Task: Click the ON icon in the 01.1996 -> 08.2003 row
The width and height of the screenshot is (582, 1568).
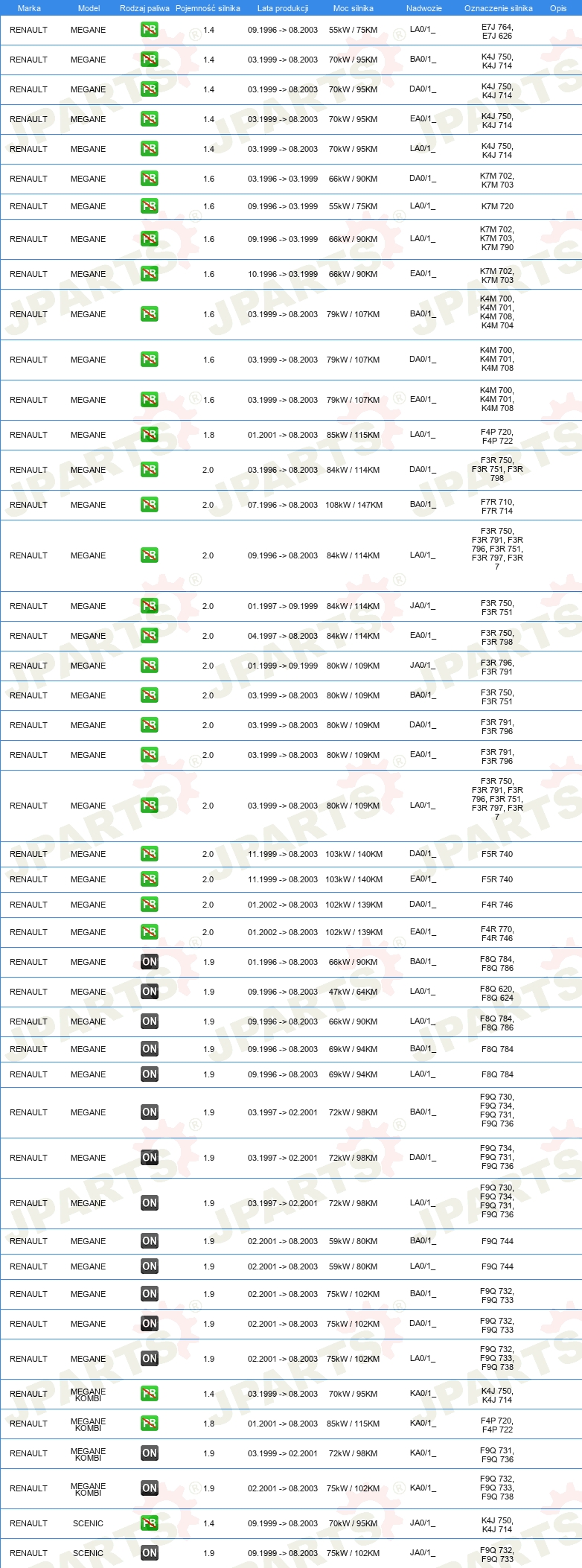Action: (x=149, y=962)
